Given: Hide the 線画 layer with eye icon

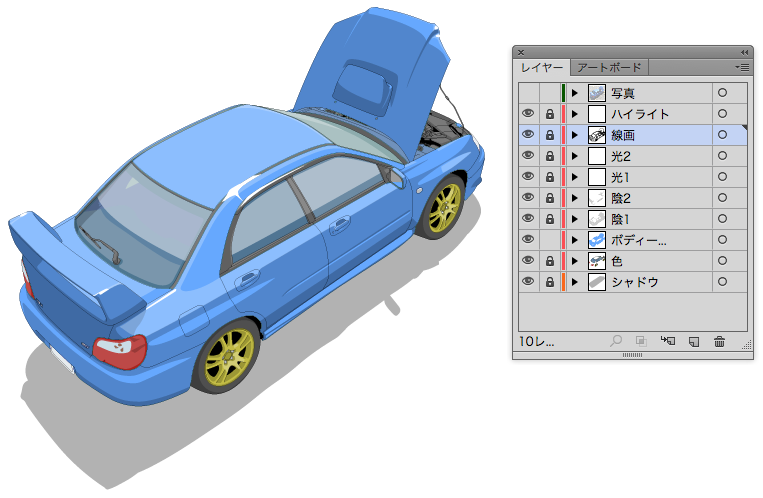Looking at the screenshot, I should pyautogui.click(x=528, y=134).
